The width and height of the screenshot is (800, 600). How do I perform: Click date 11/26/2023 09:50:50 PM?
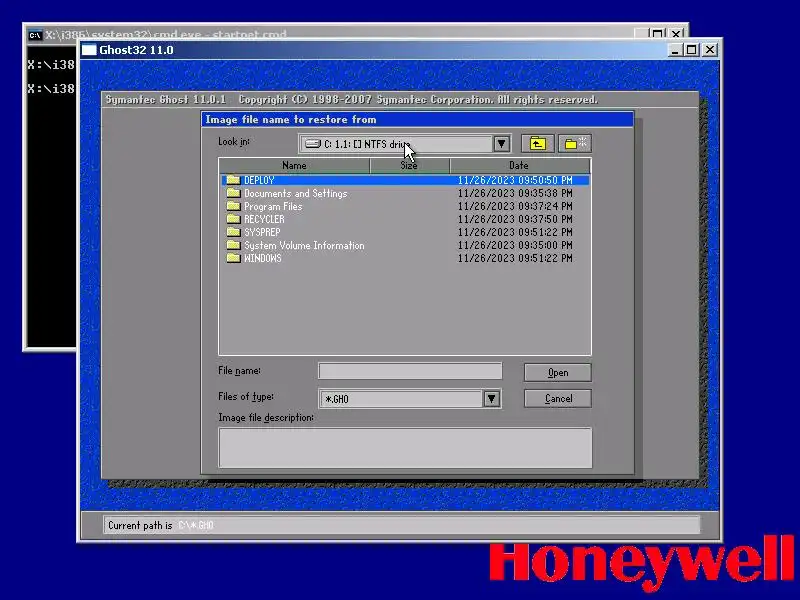pyautogui.click(x=515, y=180)
